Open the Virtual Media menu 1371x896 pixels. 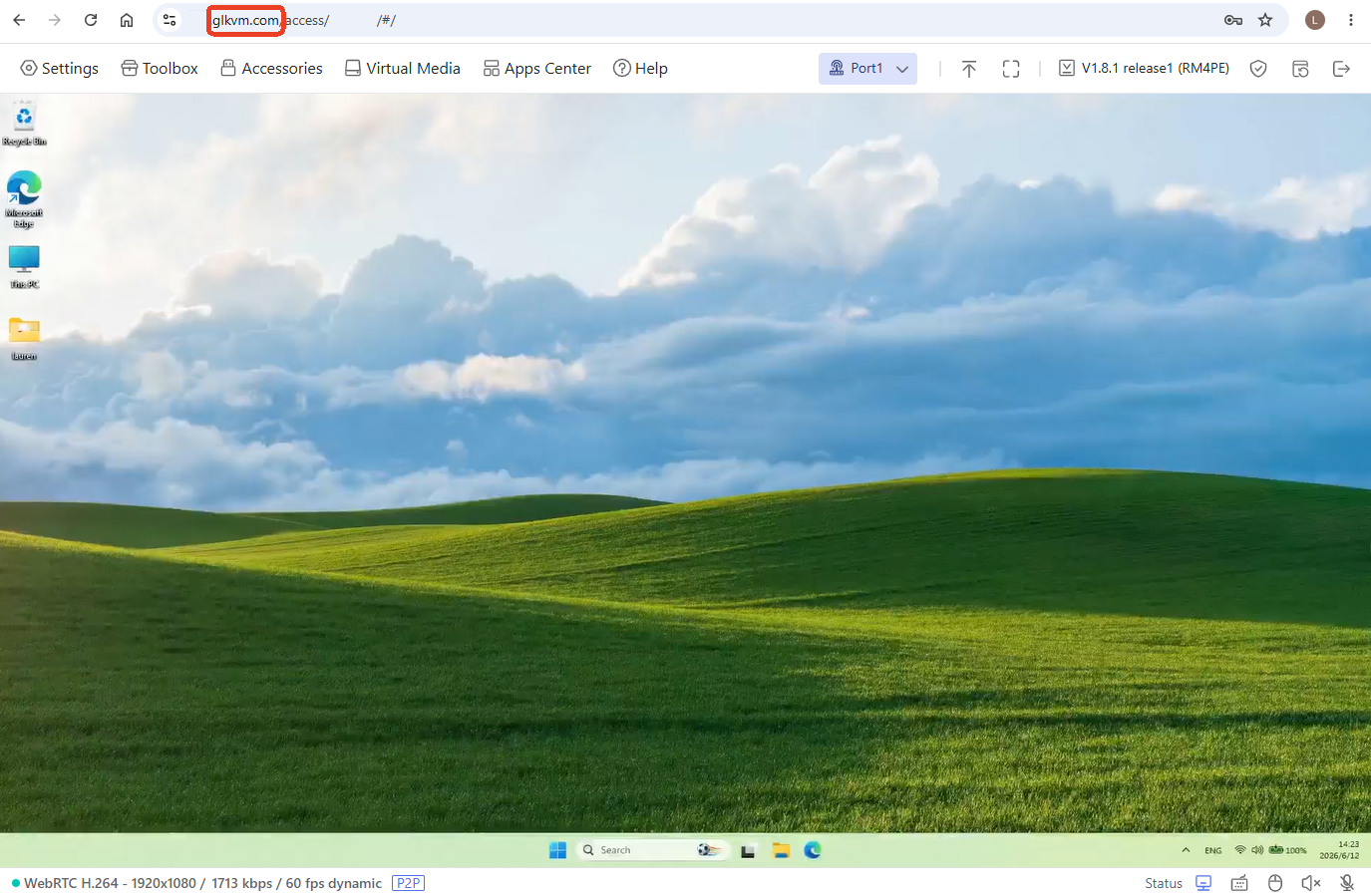403,68
